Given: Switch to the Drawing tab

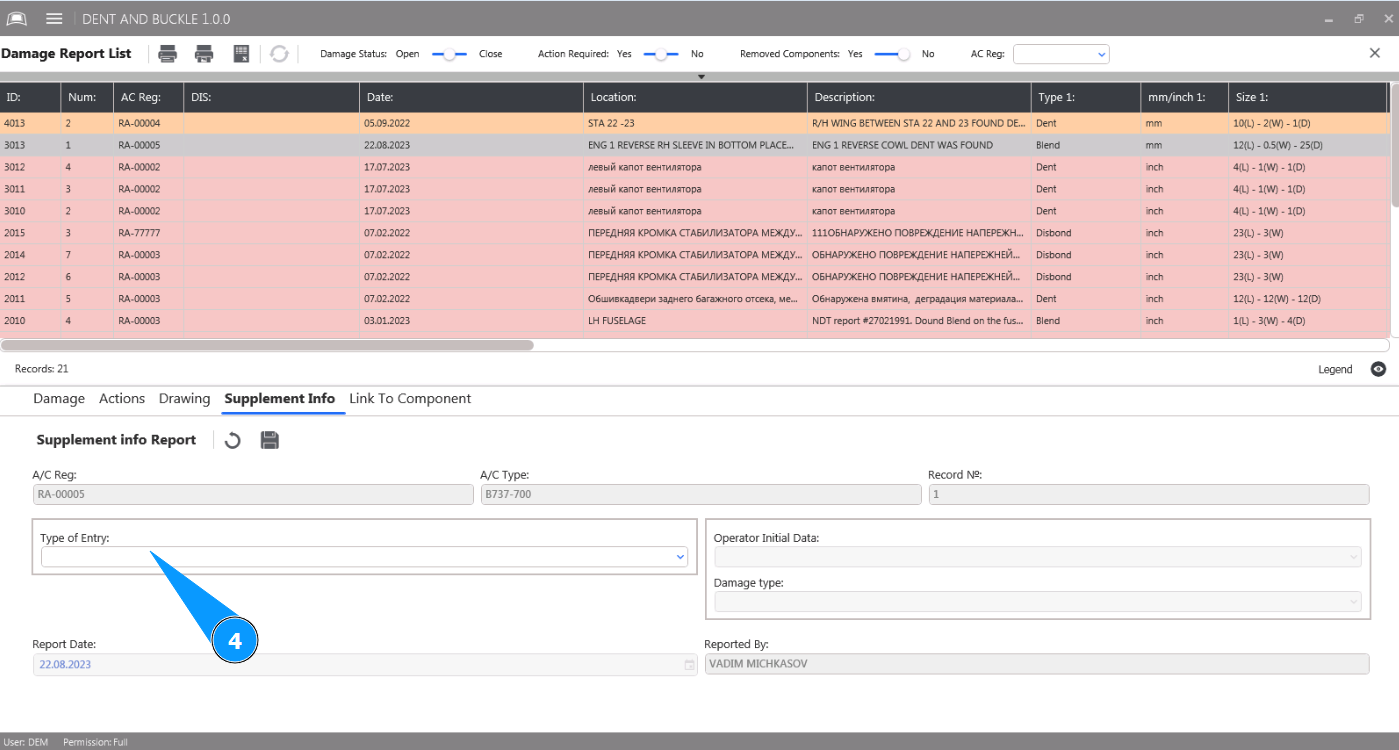Looking at the screenshot, I should click(184, 398).
